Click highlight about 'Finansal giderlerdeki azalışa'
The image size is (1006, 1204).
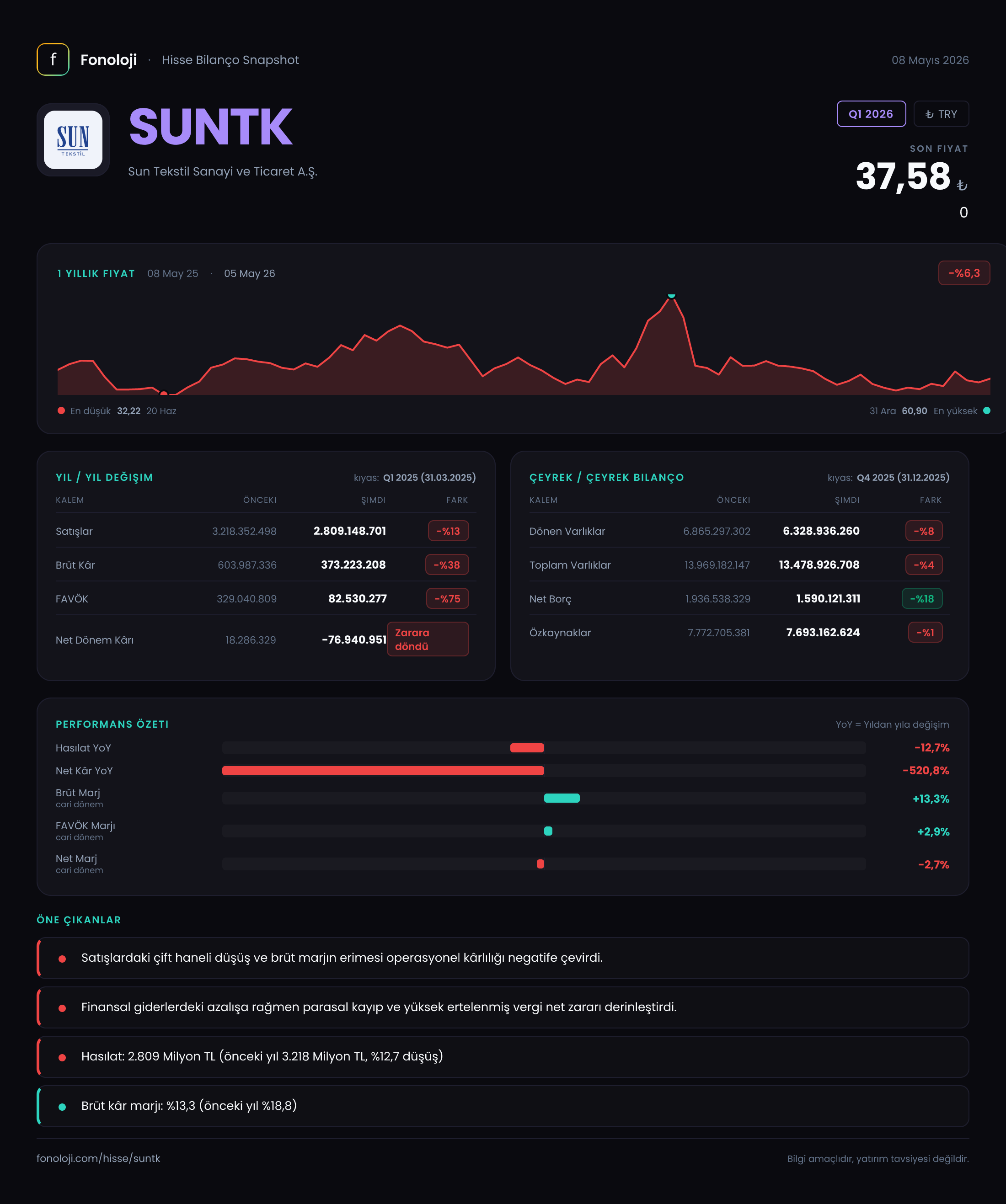click(x=503, y=1007)
